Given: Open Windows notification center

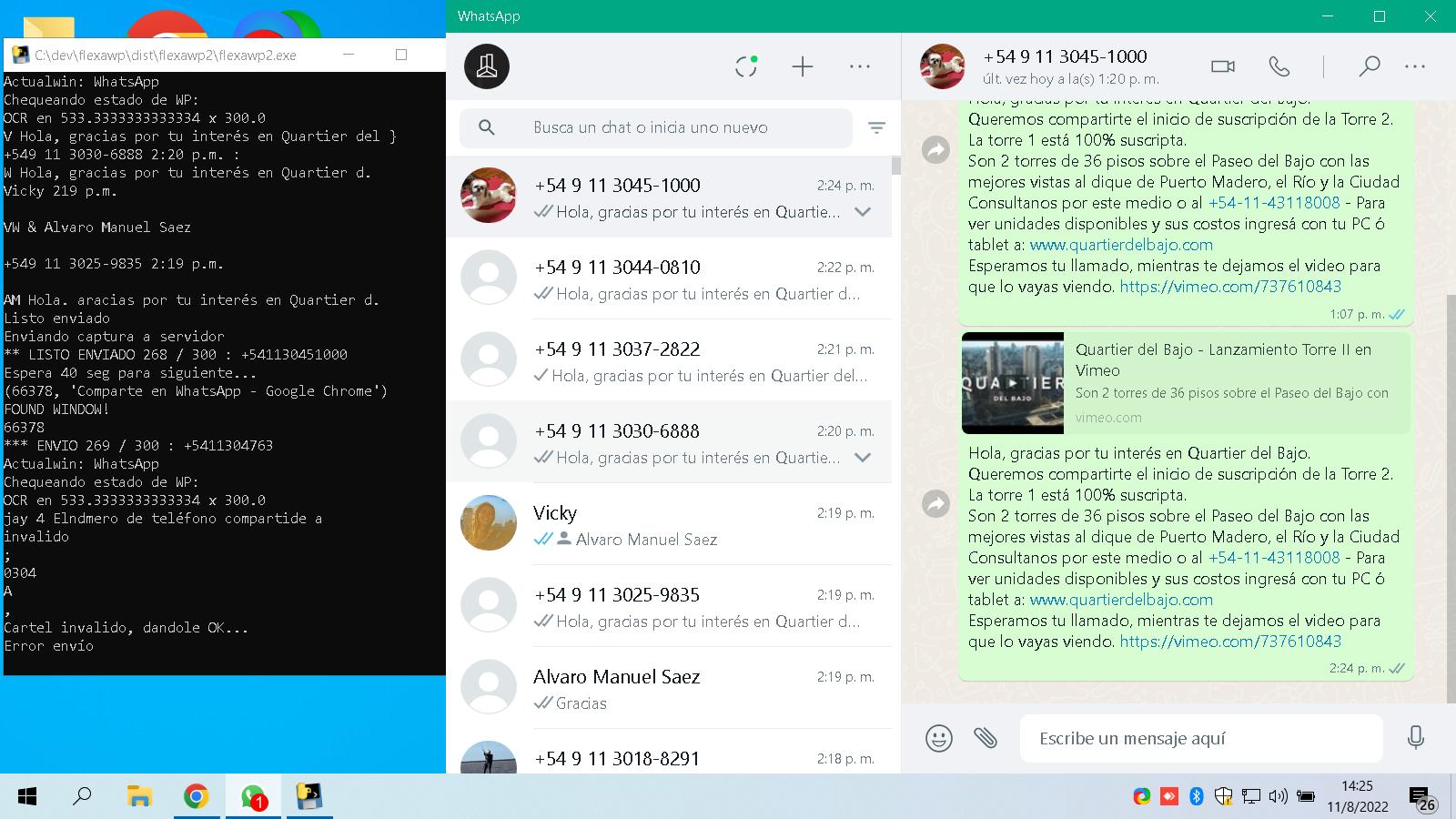Looking at the screenshot, I should tap(1422, 798).
